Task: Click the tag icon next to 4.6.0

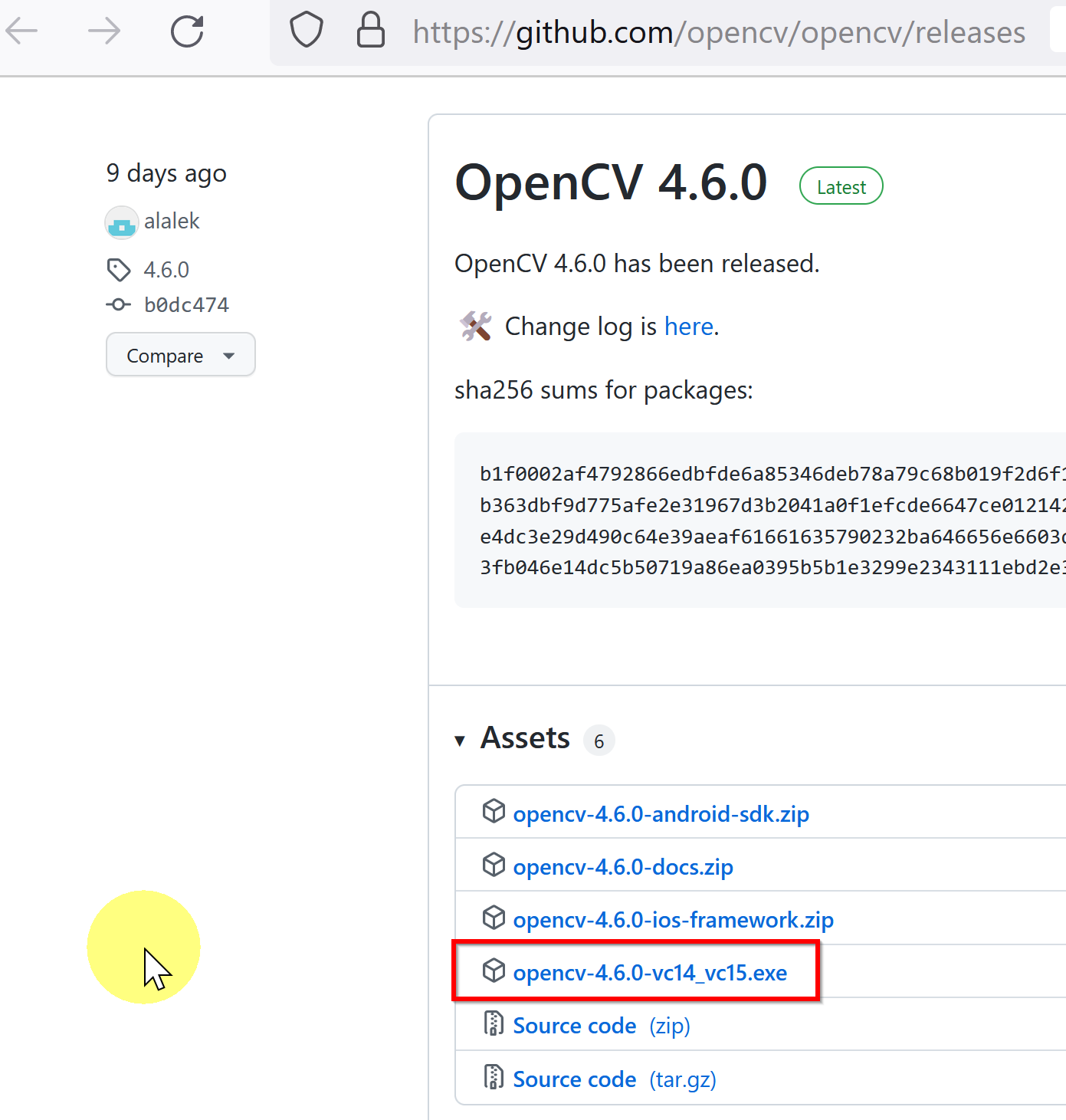Action: 119,270
